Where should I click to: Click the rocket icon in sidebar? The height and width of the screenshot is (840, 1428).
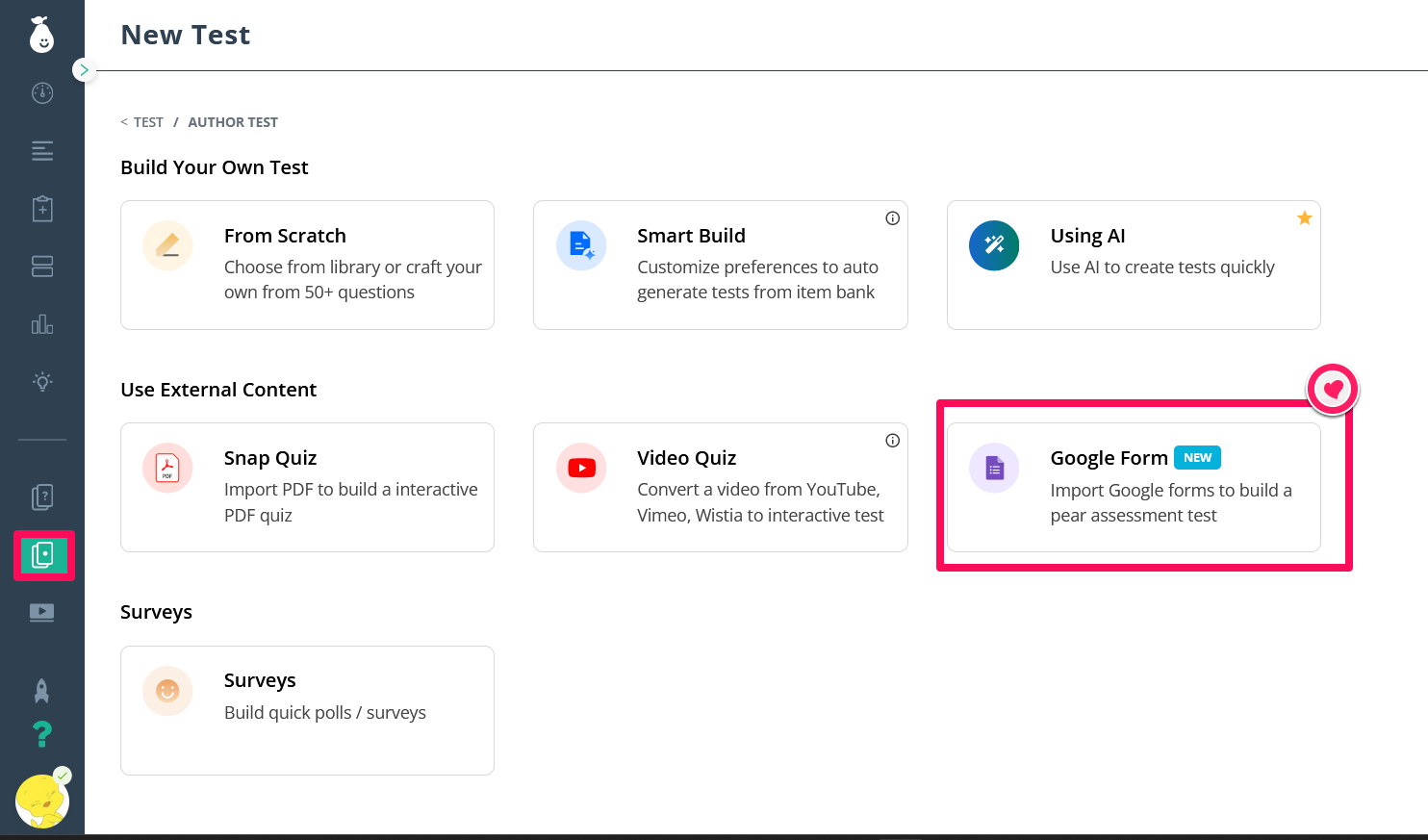coord(42,690)
